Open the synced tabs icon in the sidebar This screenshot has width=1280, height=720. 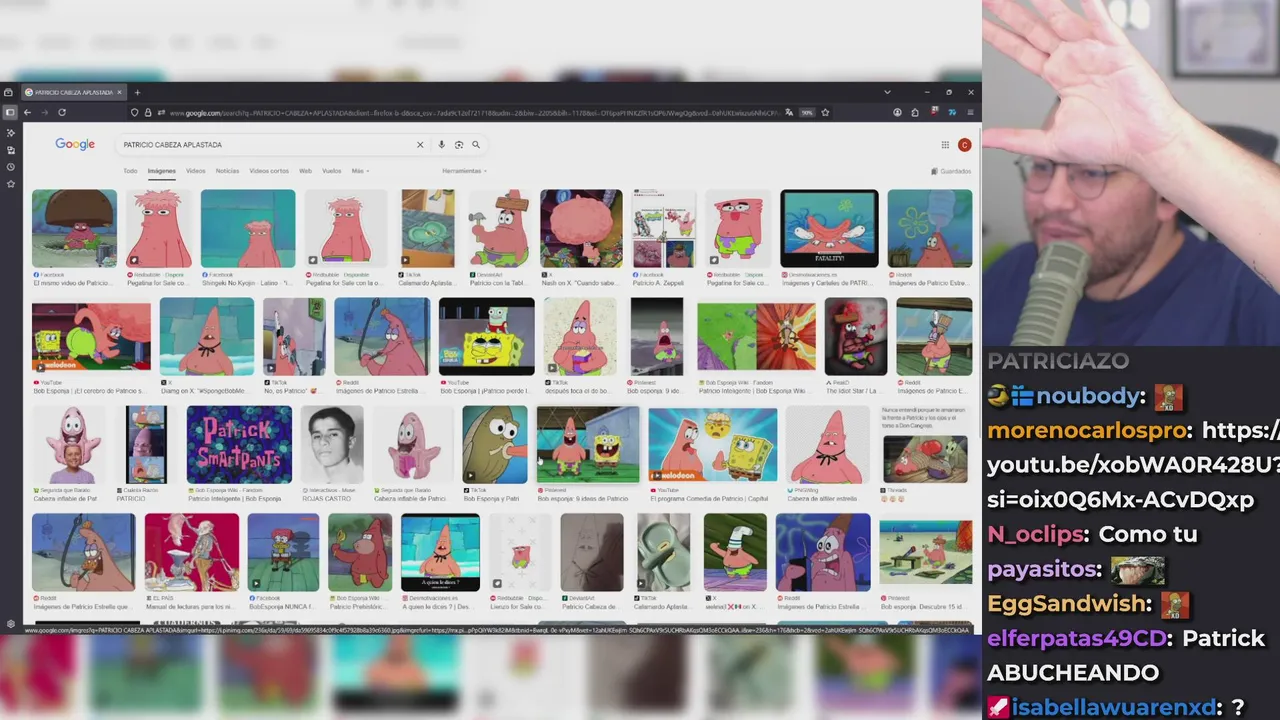(x=11, y=150)
